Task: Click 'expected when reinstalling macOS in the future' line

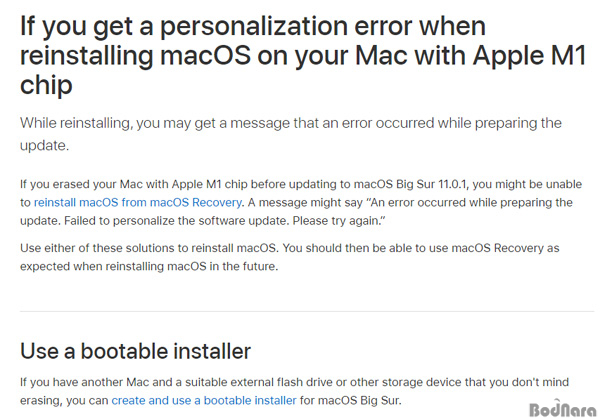Action: [149, 266]
